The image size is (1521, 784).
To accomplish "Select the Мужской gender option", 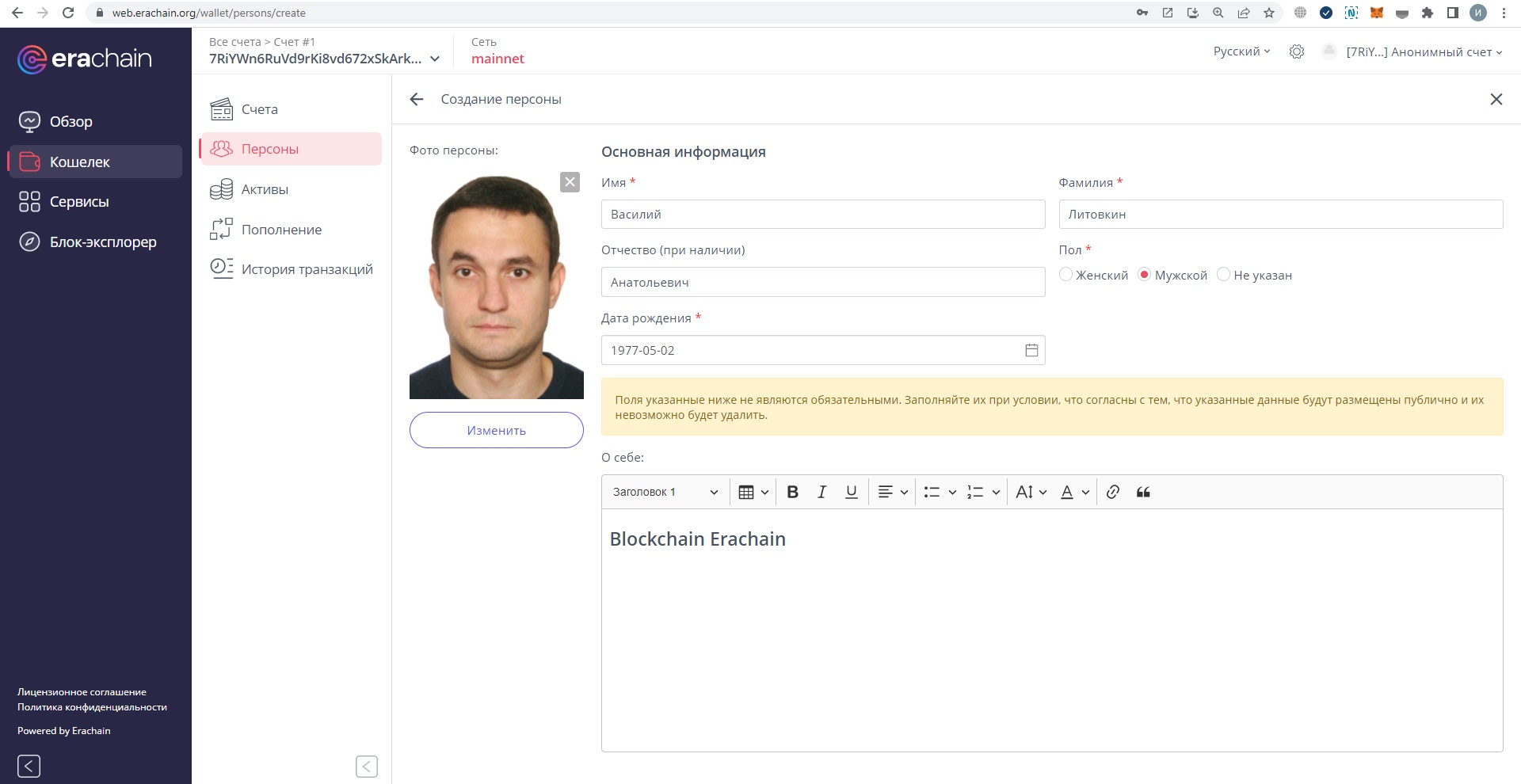I will (x=1144, y=275).
